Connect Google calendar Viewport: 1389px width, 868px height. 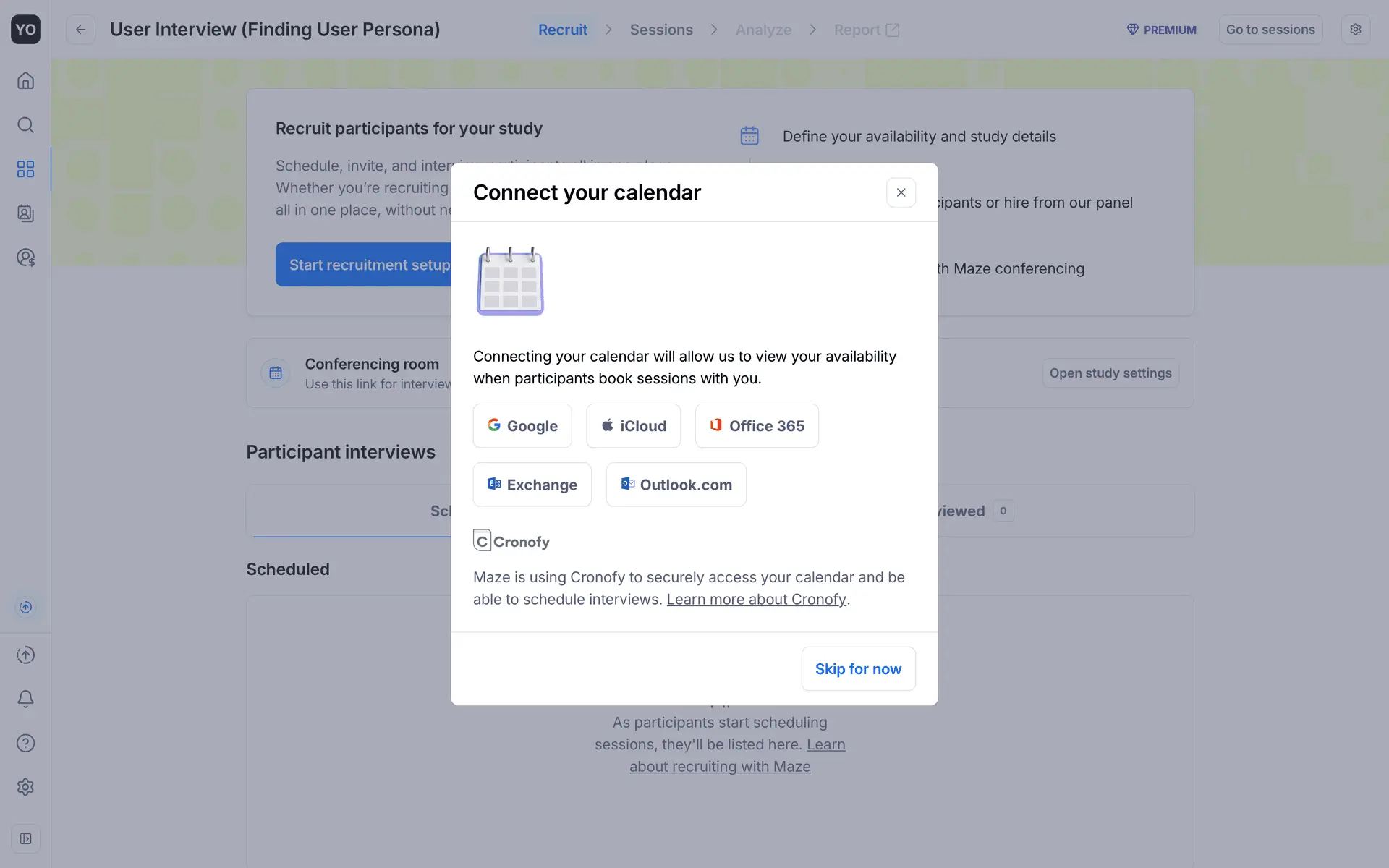tap(522, 426)
